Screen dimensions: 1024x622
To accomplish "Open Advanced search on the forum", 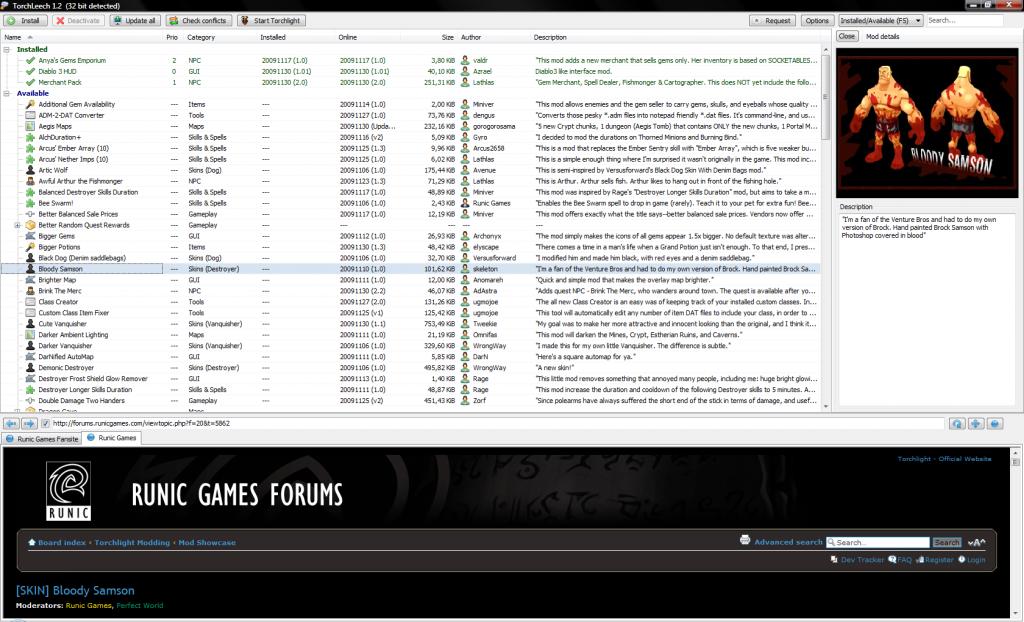I will (788, 542).
